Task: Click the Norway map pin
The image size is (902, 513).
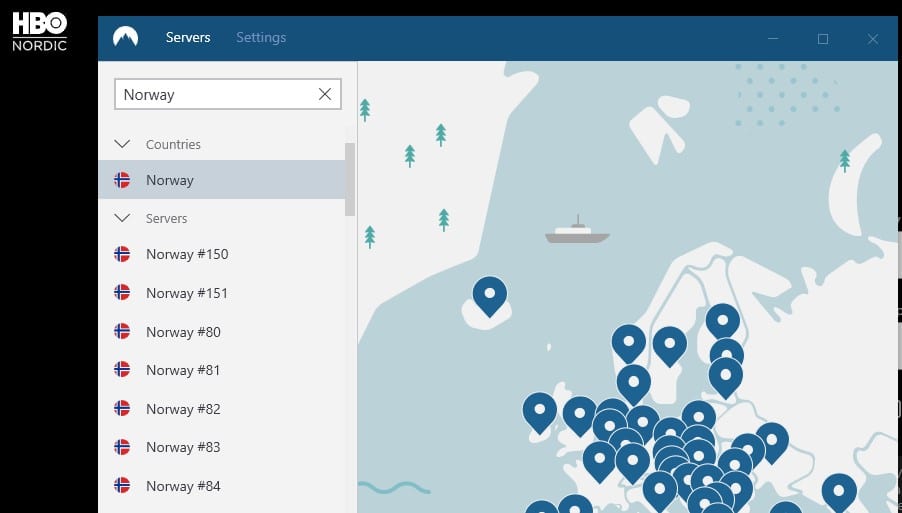Action: tap(629, 343)
